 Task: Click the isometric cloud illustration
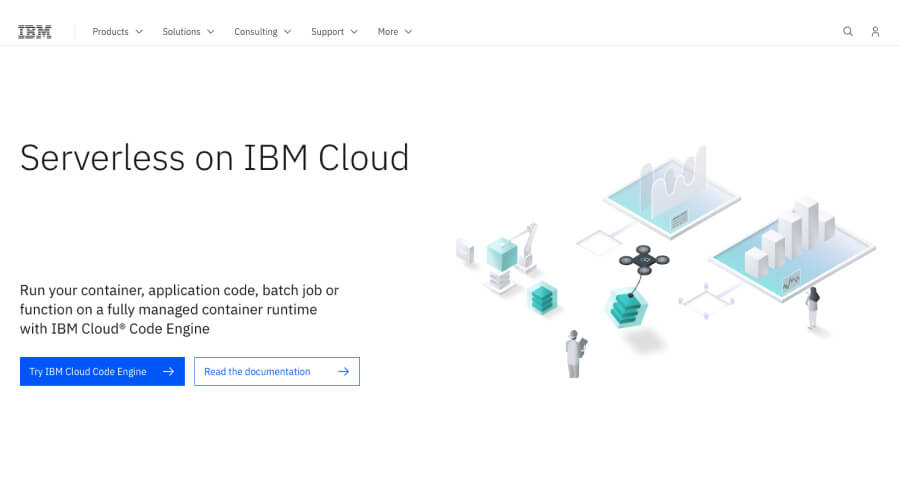pyautogui.click(x=666, y=261)
